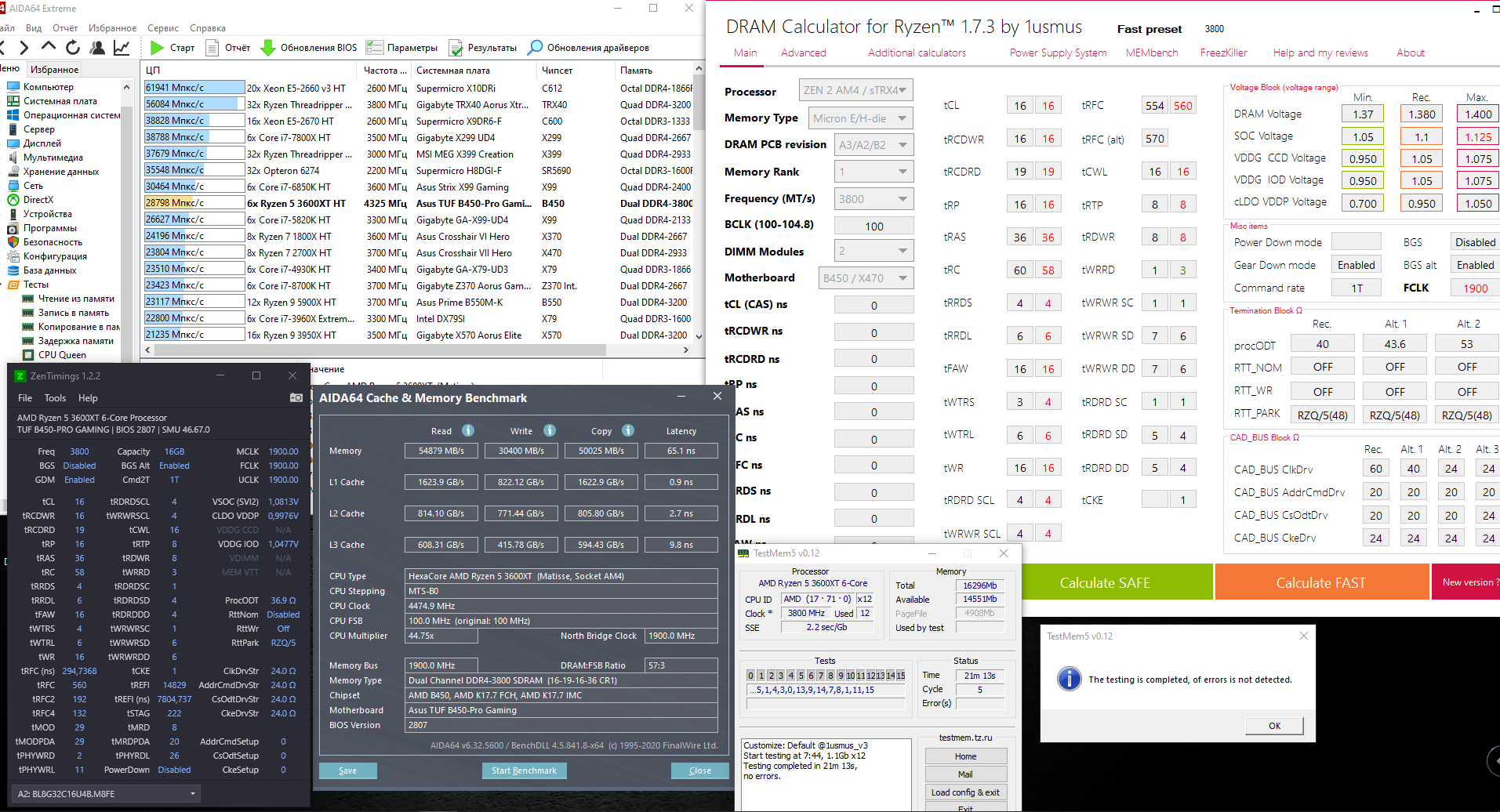
Task: Click Start Benchmark in AIDA64 benchmark window
Action: pyautogui.click(x=524, y=770)
